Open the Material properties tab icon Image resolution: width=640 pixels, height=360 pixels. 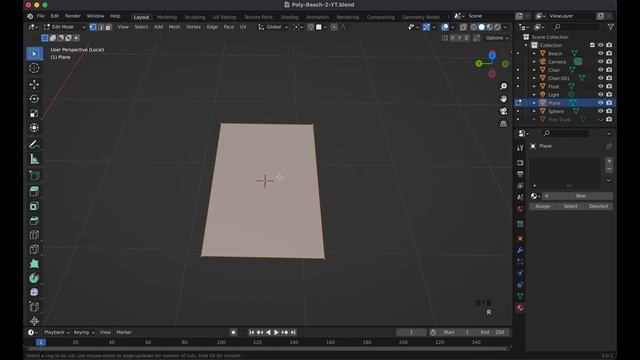(x=520, y=308)
